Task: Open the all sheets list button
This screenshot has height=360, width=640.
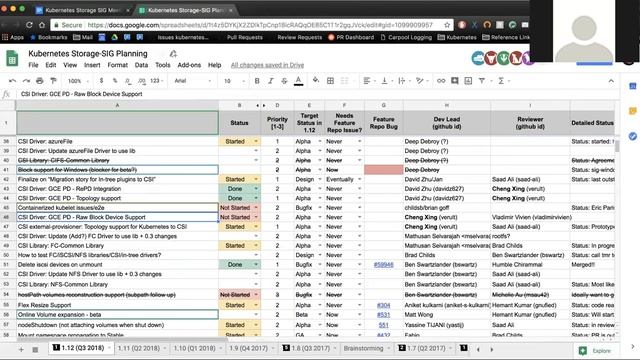Action: (35, 349)
